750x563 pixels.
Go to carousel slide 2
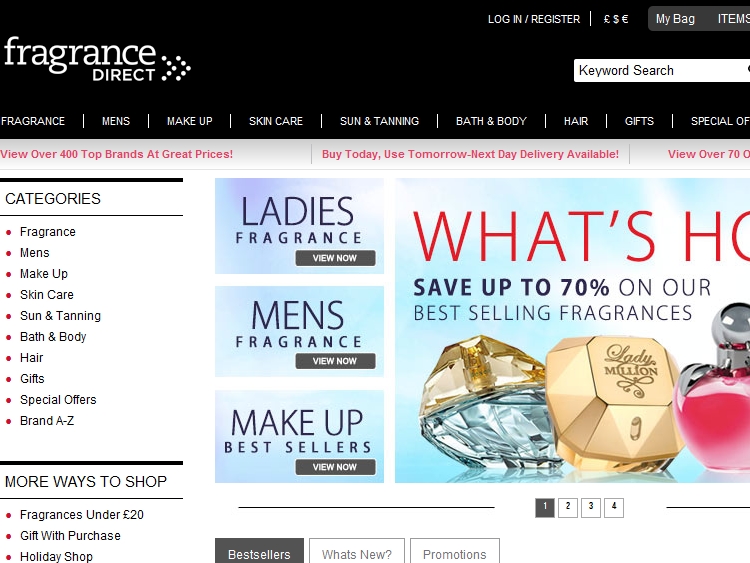(568, 508)
